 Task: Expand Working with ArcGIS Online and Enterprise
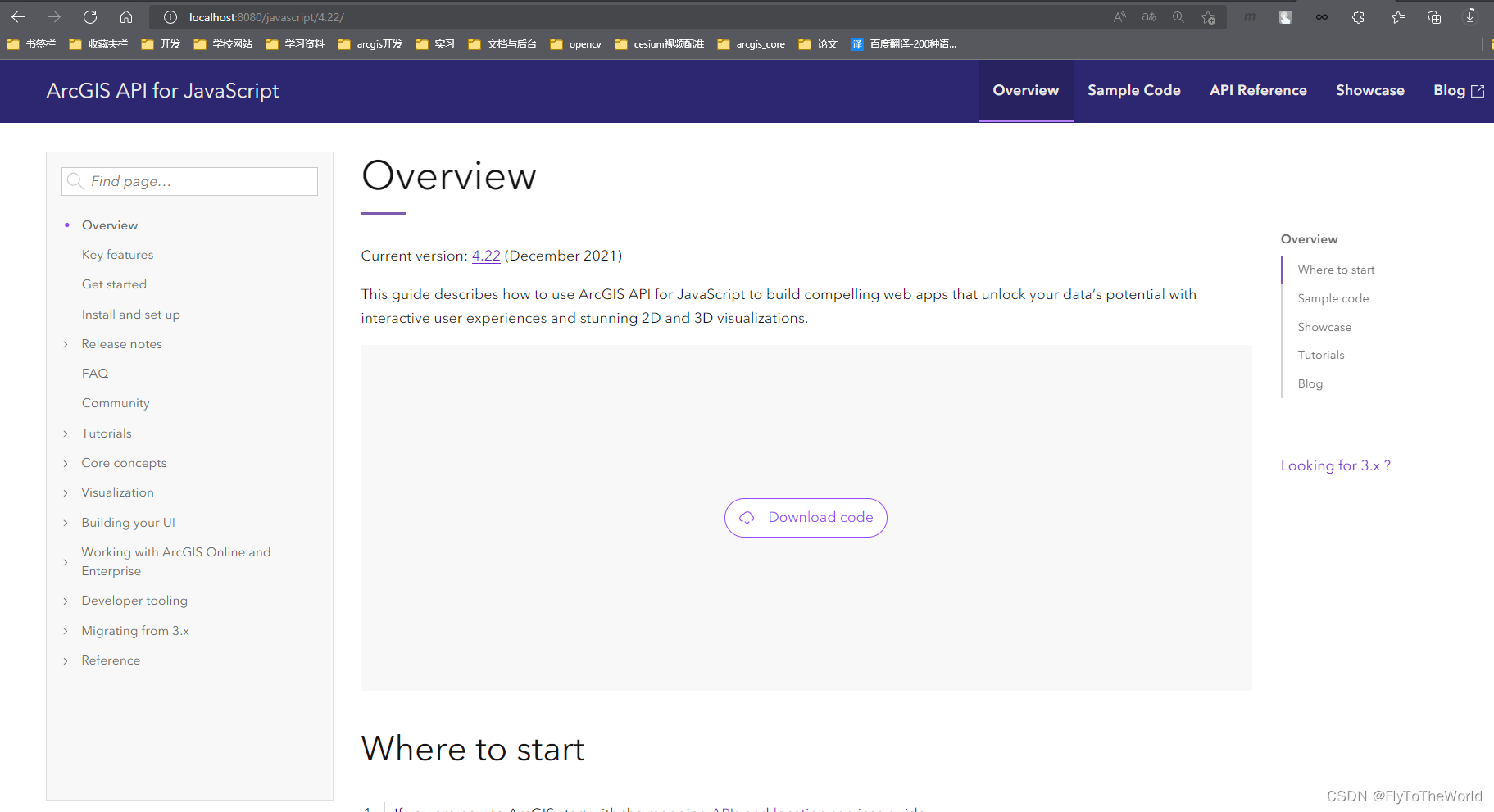point(66,562)
